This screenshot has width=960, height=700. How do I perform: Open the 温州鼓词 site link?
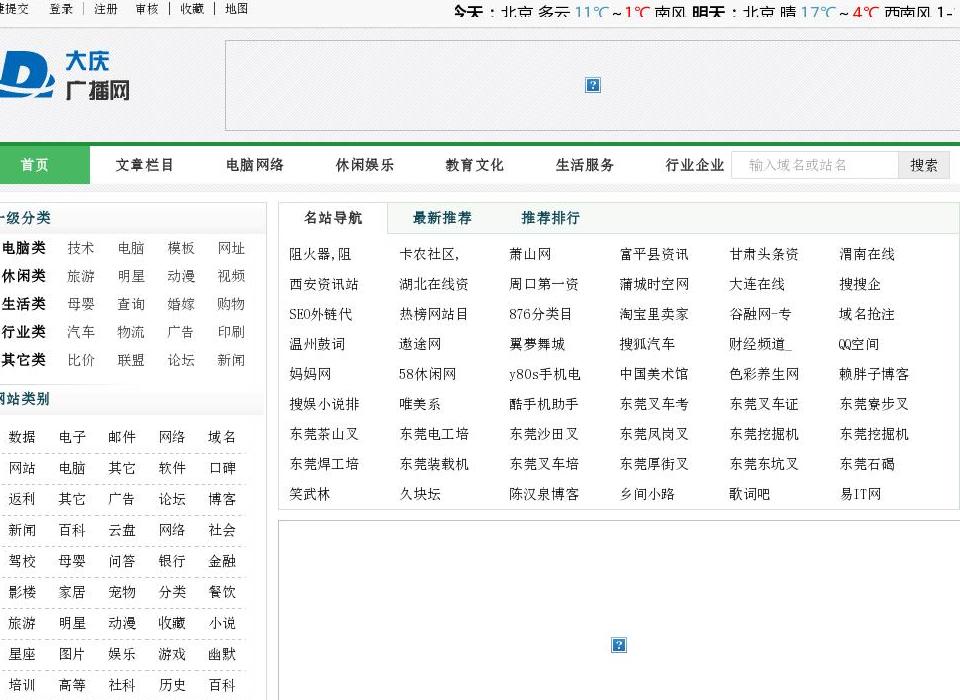tap(317, 344)
